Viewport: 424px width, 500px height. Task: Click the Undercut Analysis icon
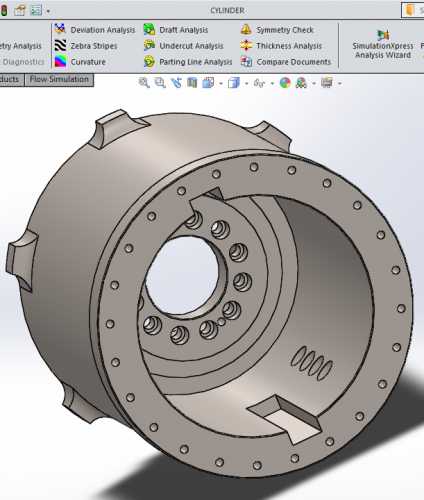coord(149,45)
